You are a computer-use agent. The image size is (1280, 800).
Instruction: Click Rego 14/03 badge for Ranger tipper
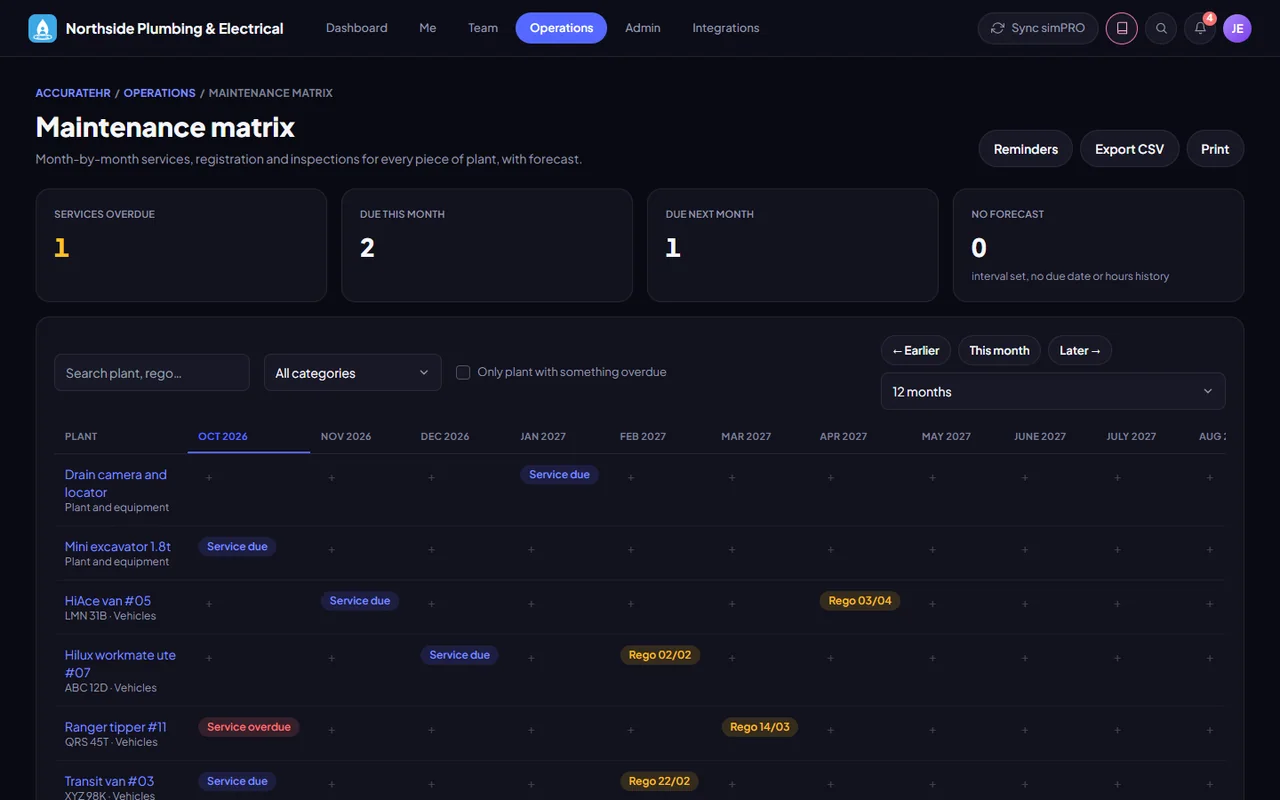click(760, 727)
